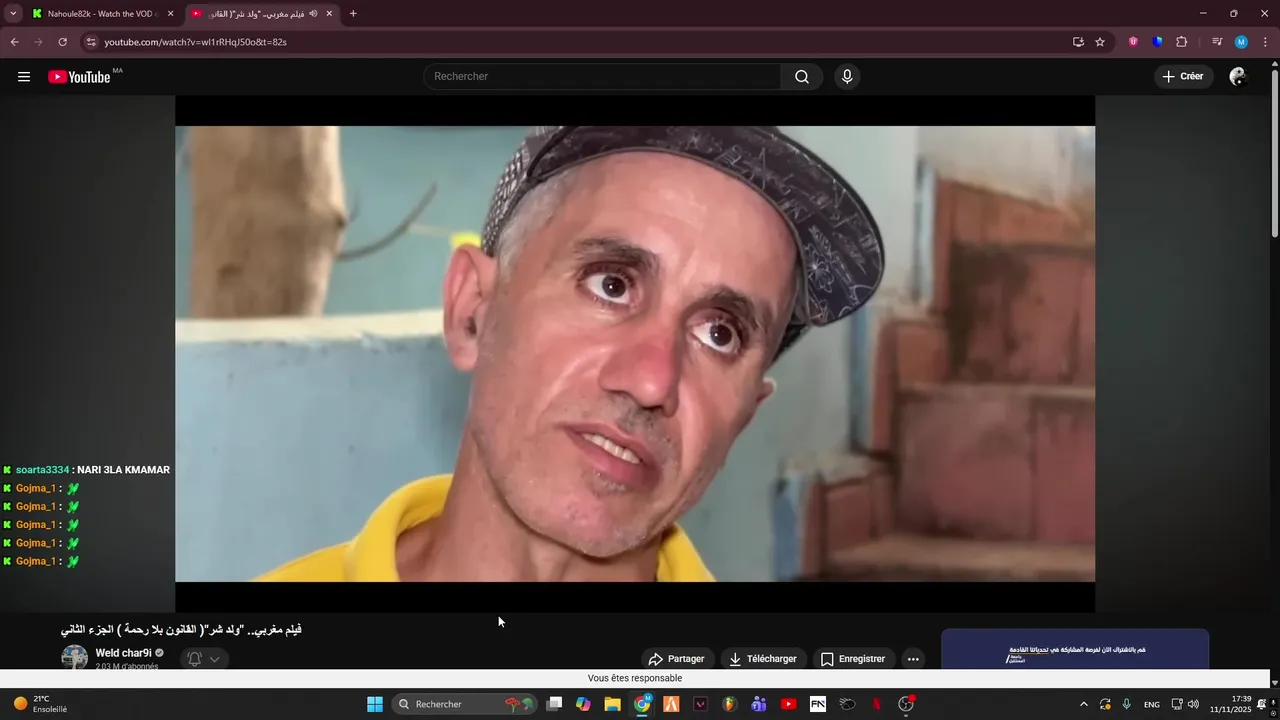This screenshot has height=720, width=1280.
Task: Open the Weld char9i channel name
Action: [123, 653]
